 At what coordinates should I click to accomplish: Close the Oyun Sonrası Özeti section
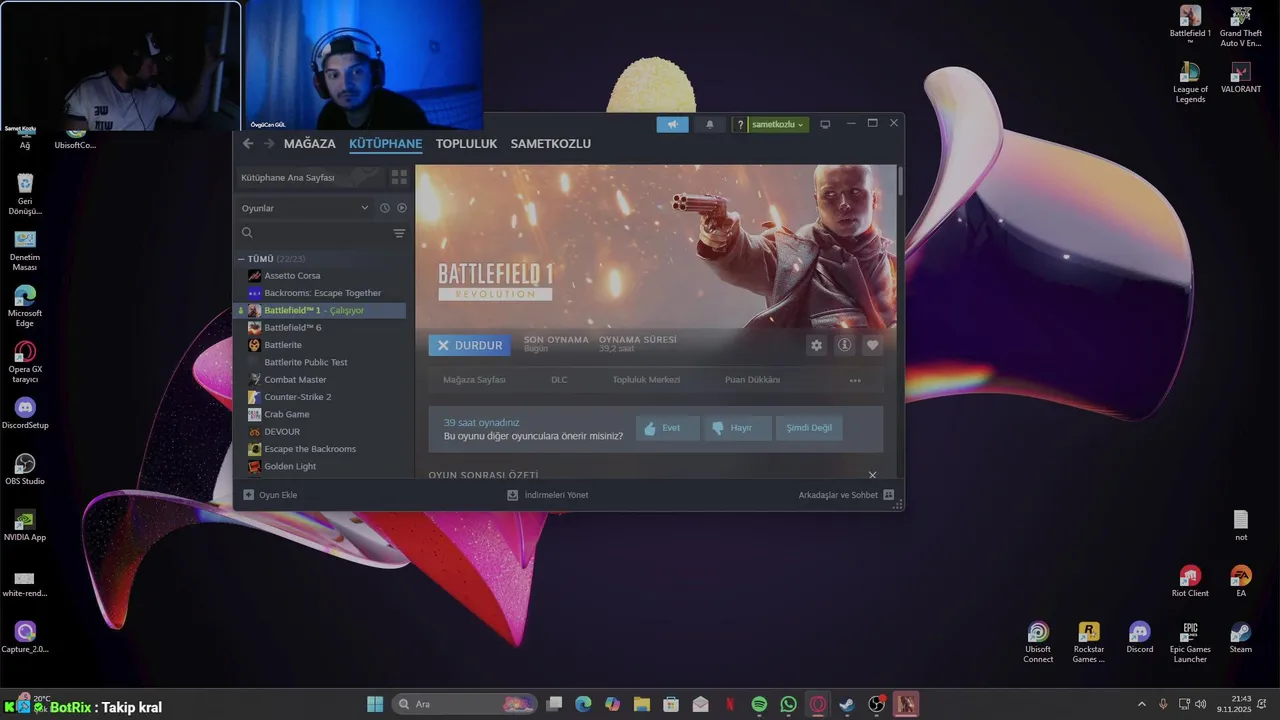pyautogui.click(x=872, y=475)
